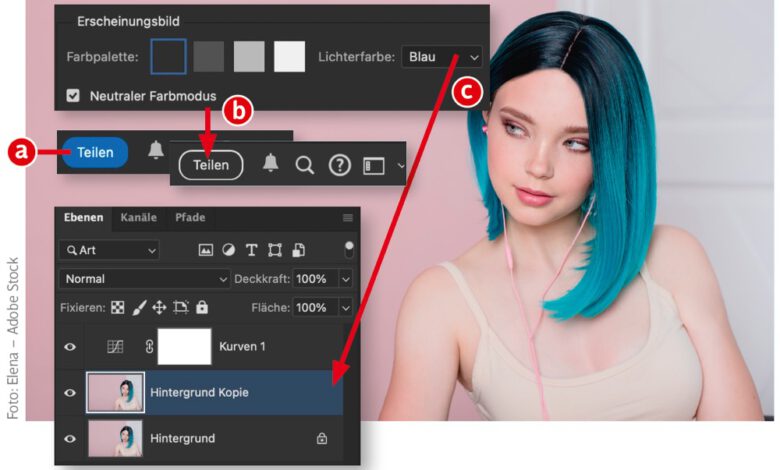Select the white Farbpalette swatch
Screen dimensions: 780x470
(x=290, y=57)
